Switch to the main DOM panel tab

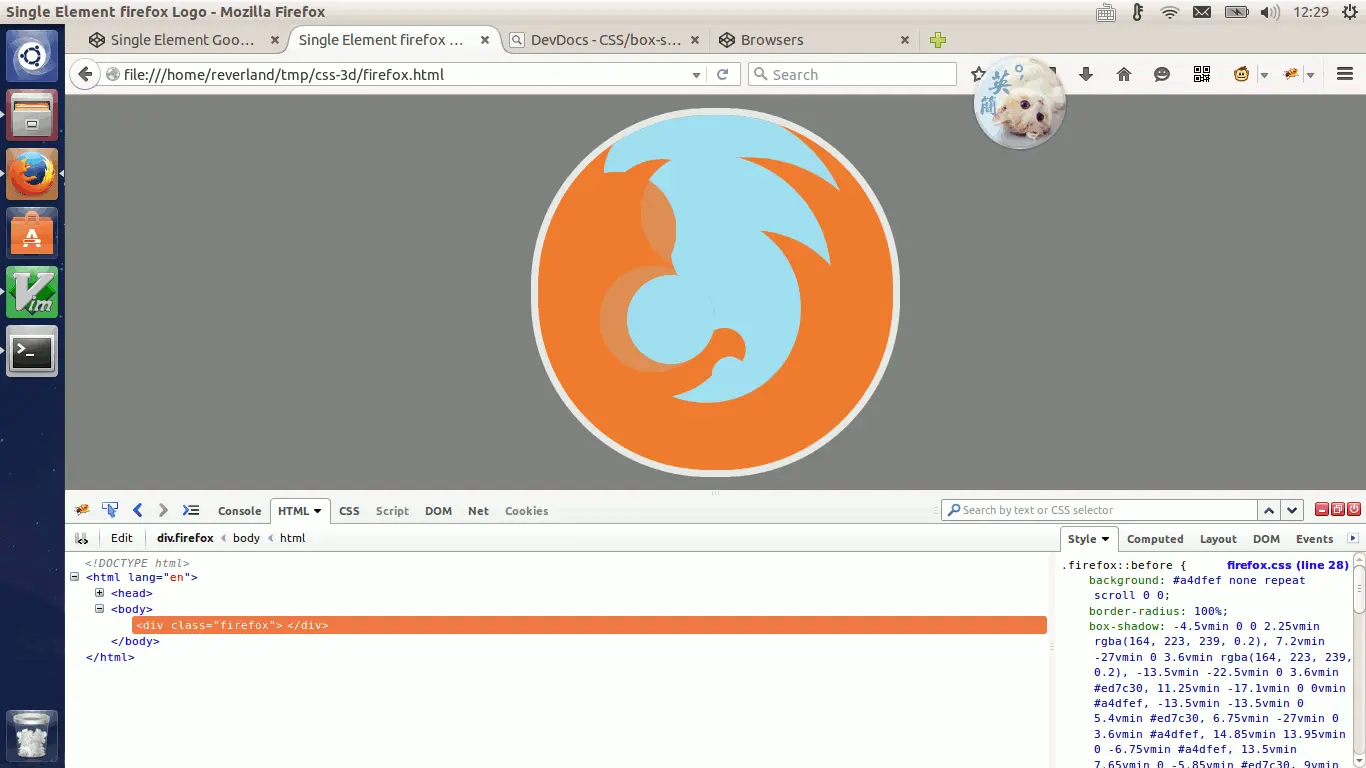pos(438,511)
